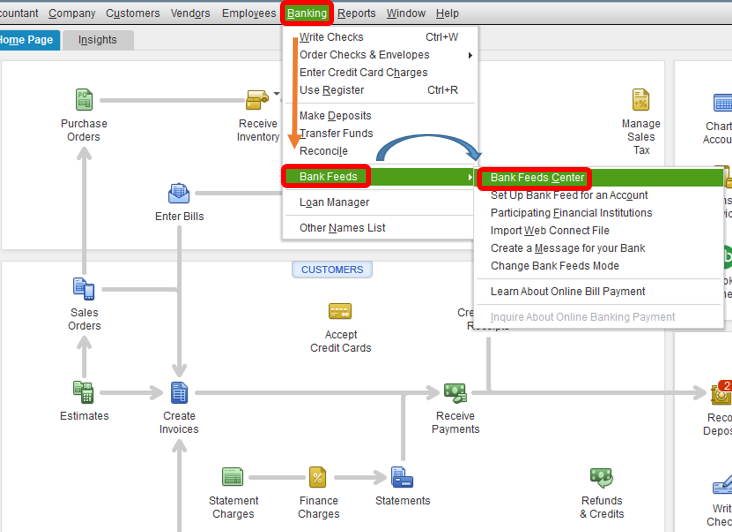Expand the Receive Inventory dropdown arrow

click(276, 94)
